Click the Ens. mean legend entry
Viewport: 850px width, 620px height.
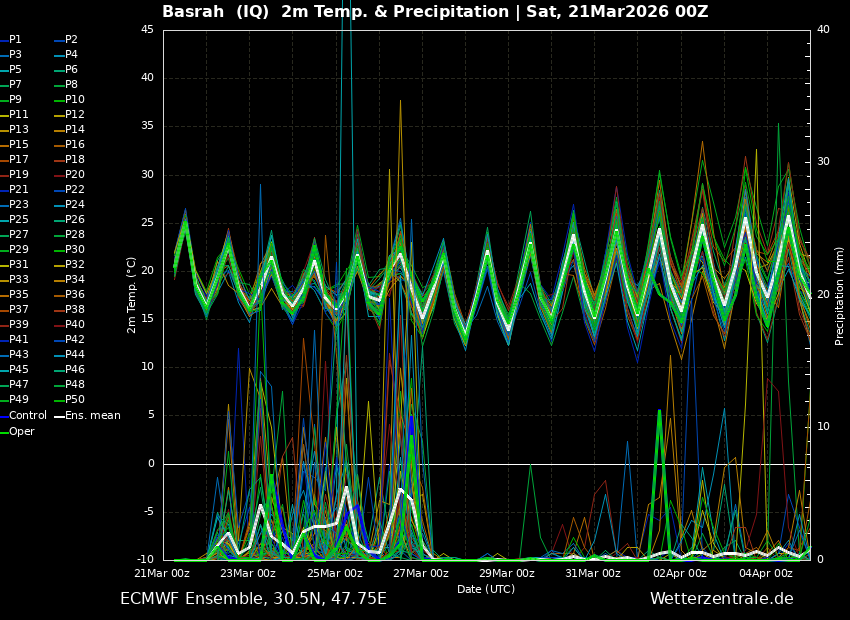pos(92,415)
